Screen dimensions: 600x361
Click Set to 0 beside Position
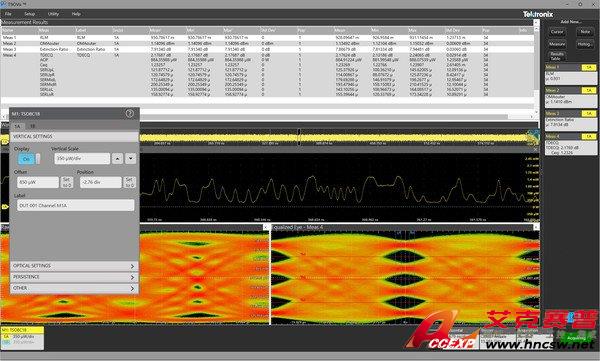[129, 182]
